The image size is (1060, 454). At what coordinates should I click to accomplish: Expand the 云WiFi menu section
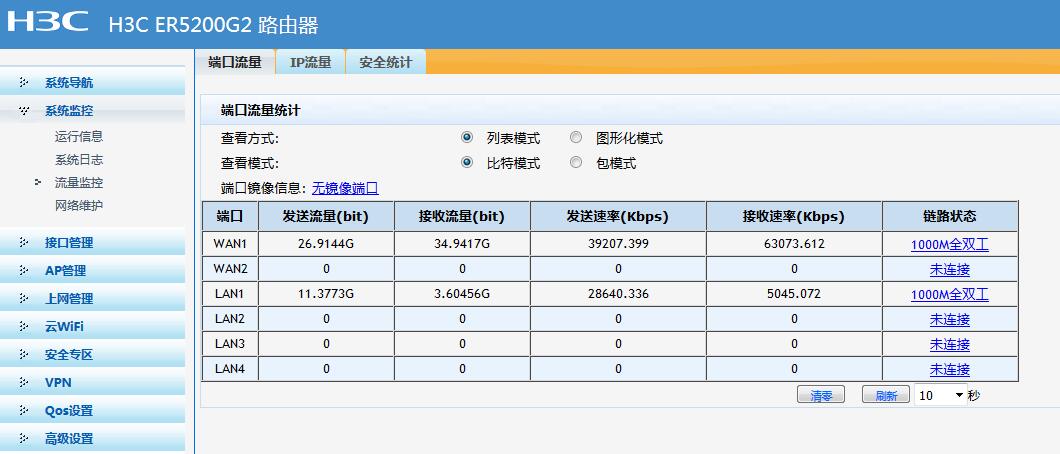tap(93, 327)
